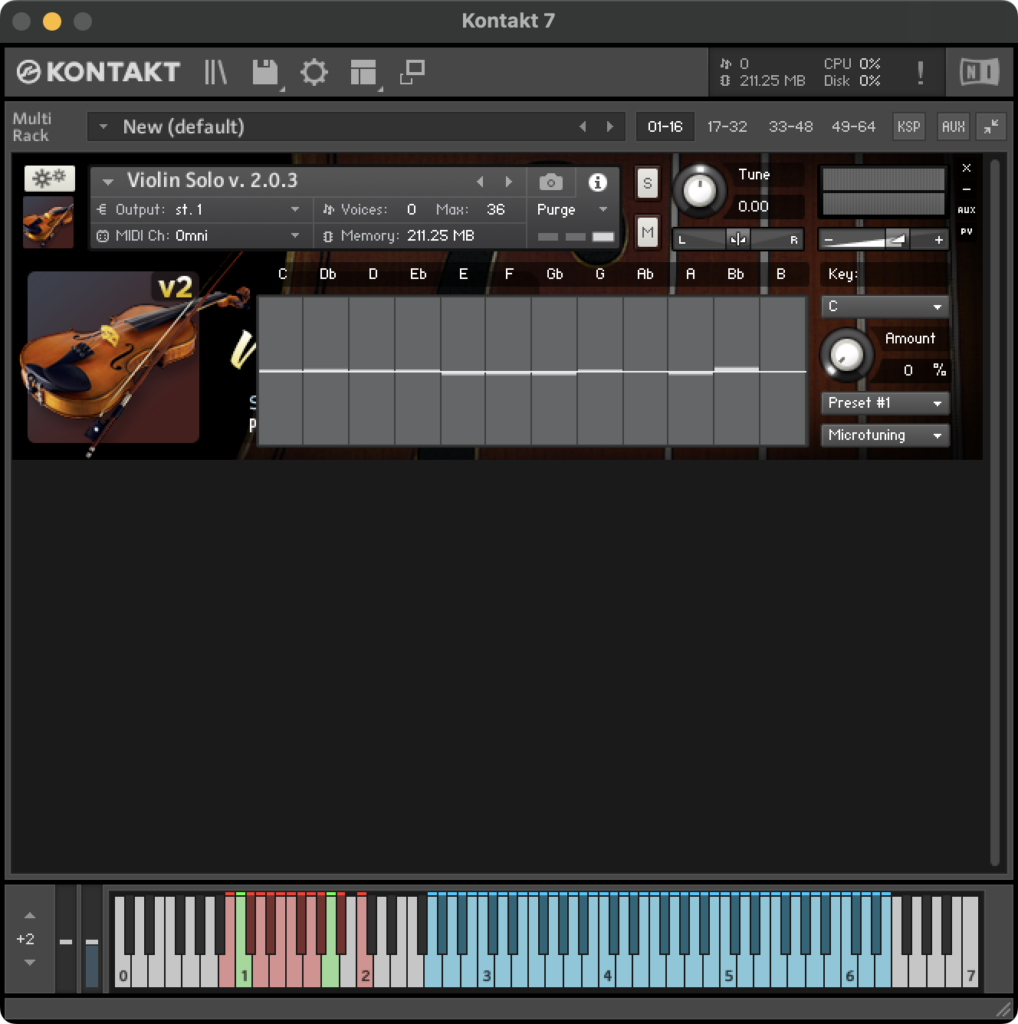The height and width of the screenshot is (1024, 1018).
Task: Open multi rack dropdown arrow
Action: [103, 127]
